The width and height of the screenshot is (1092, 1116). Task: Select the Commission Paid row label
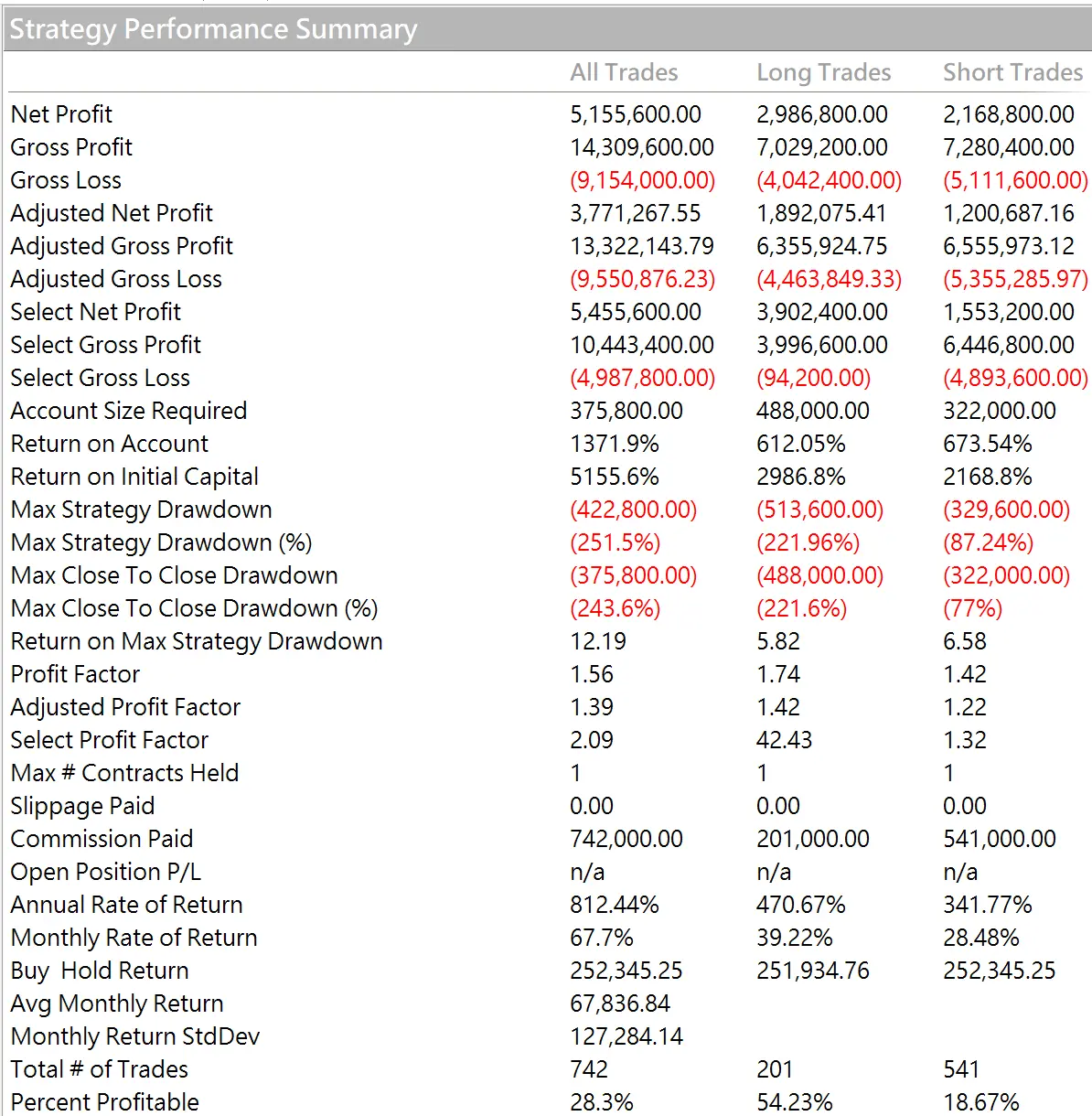click(102, 839)
